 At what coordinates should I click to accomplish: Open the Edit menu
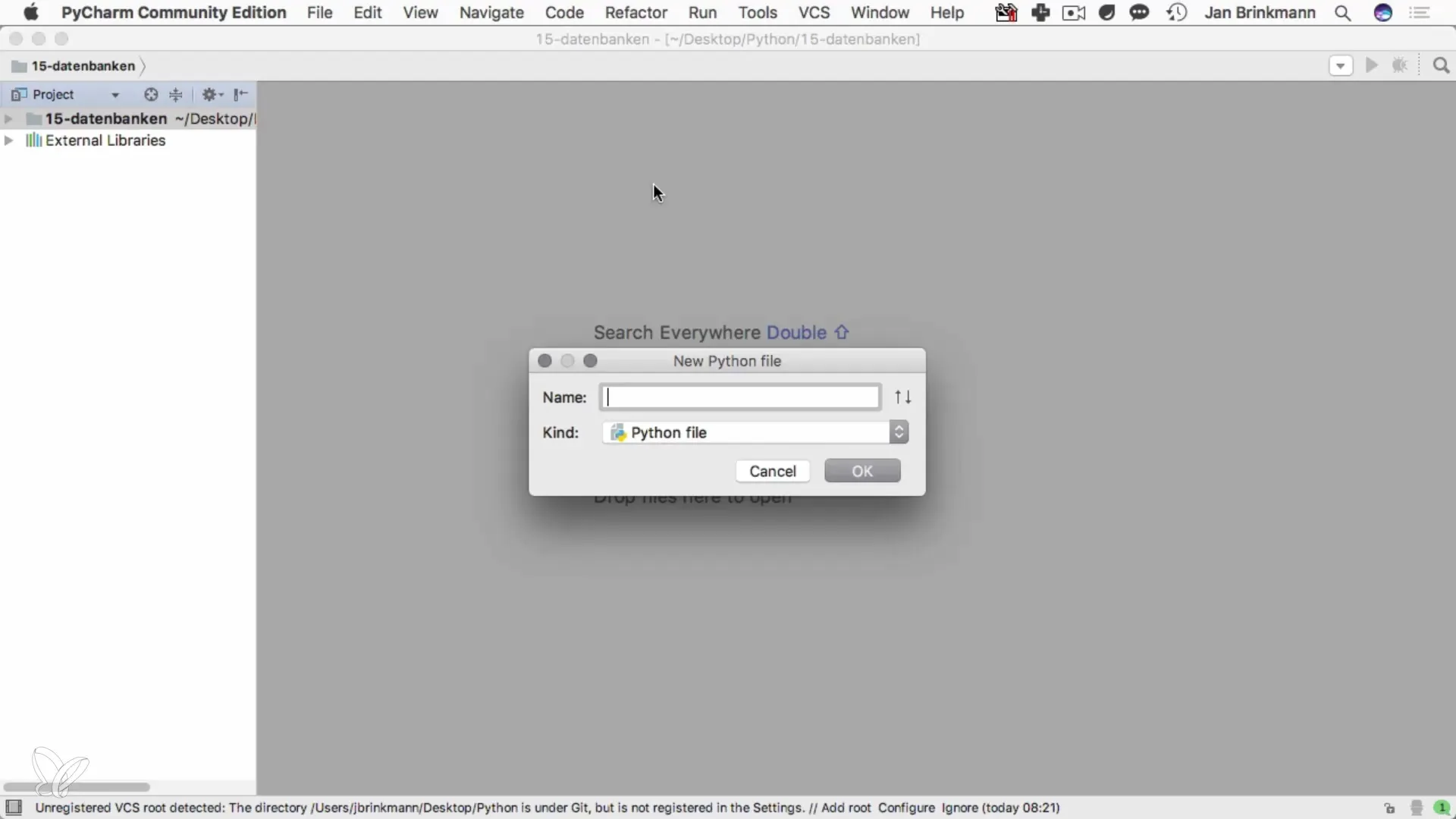[368, 13]
